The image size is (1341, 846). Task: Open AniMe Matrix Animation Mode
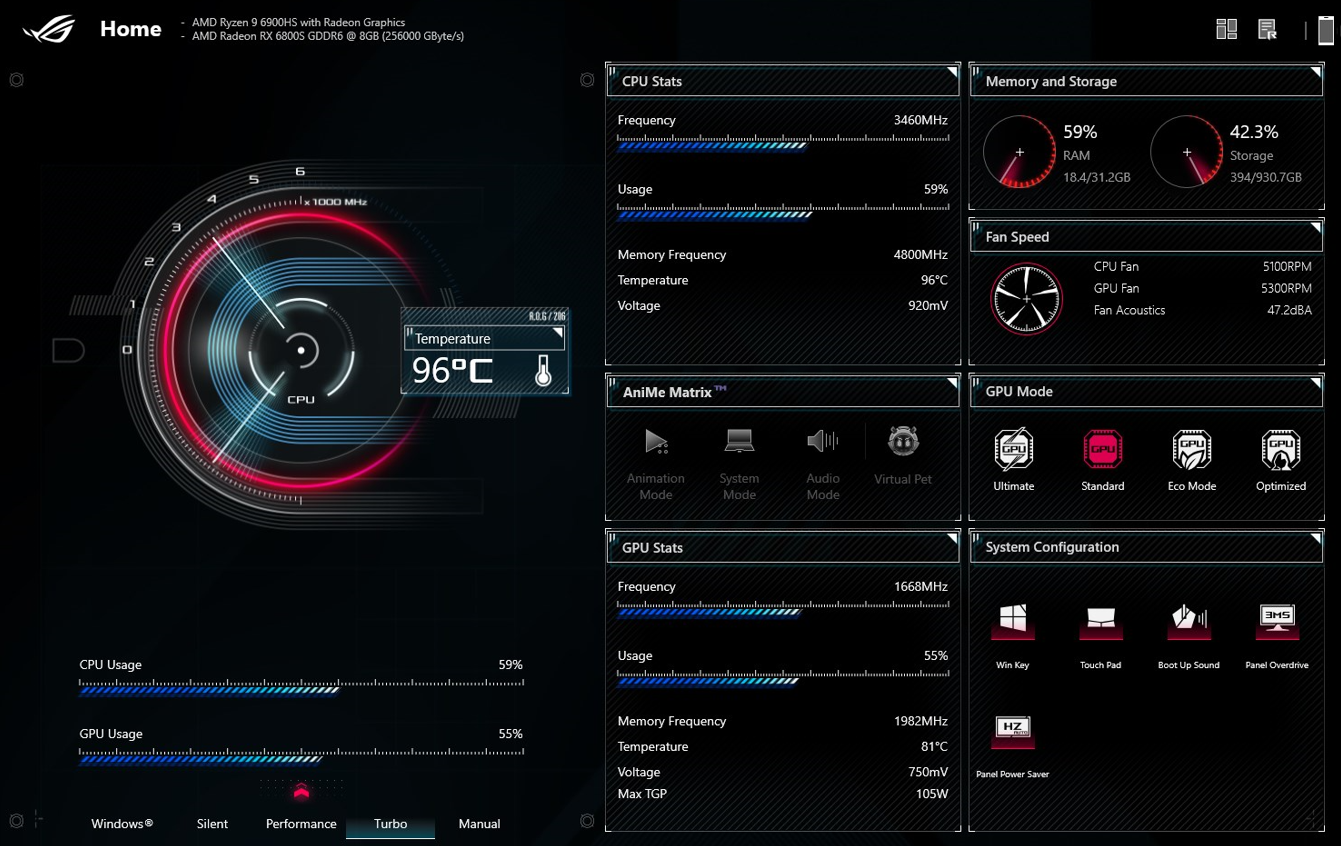(x=656, y=441)
